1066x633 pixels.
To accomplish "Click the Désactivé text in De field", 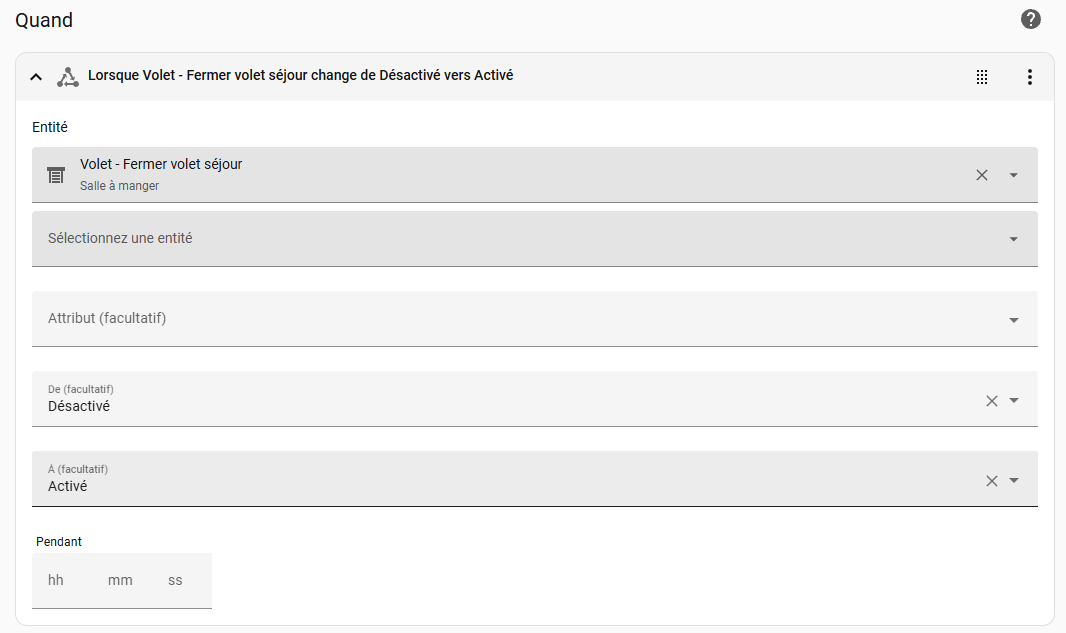I will (79, 406).
